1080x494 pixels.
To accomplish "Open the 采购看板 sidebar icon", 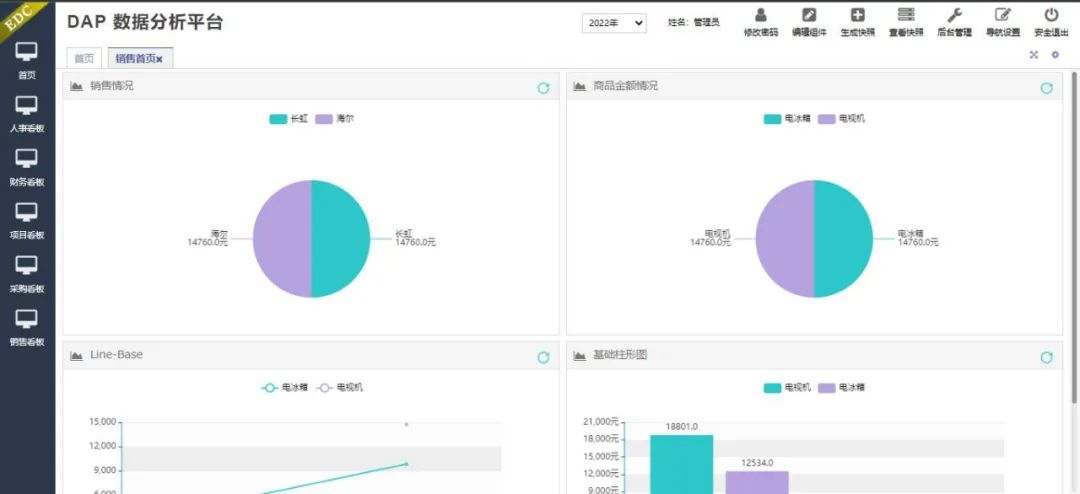I will click(27, 266).
